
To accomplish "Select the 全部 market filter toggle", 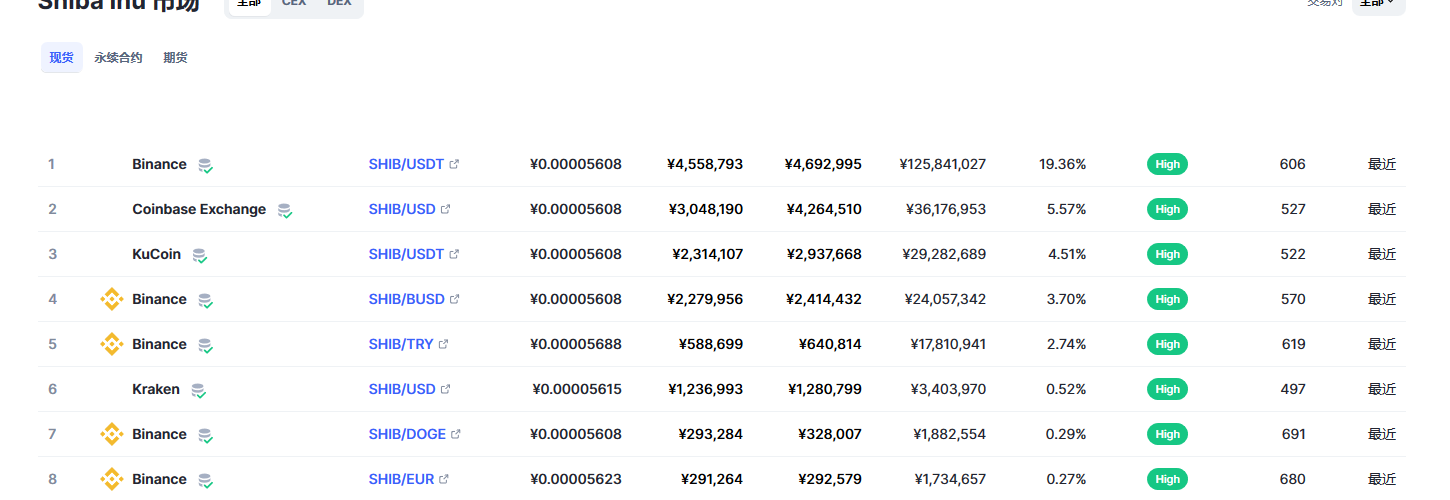I will pos(249,4).
